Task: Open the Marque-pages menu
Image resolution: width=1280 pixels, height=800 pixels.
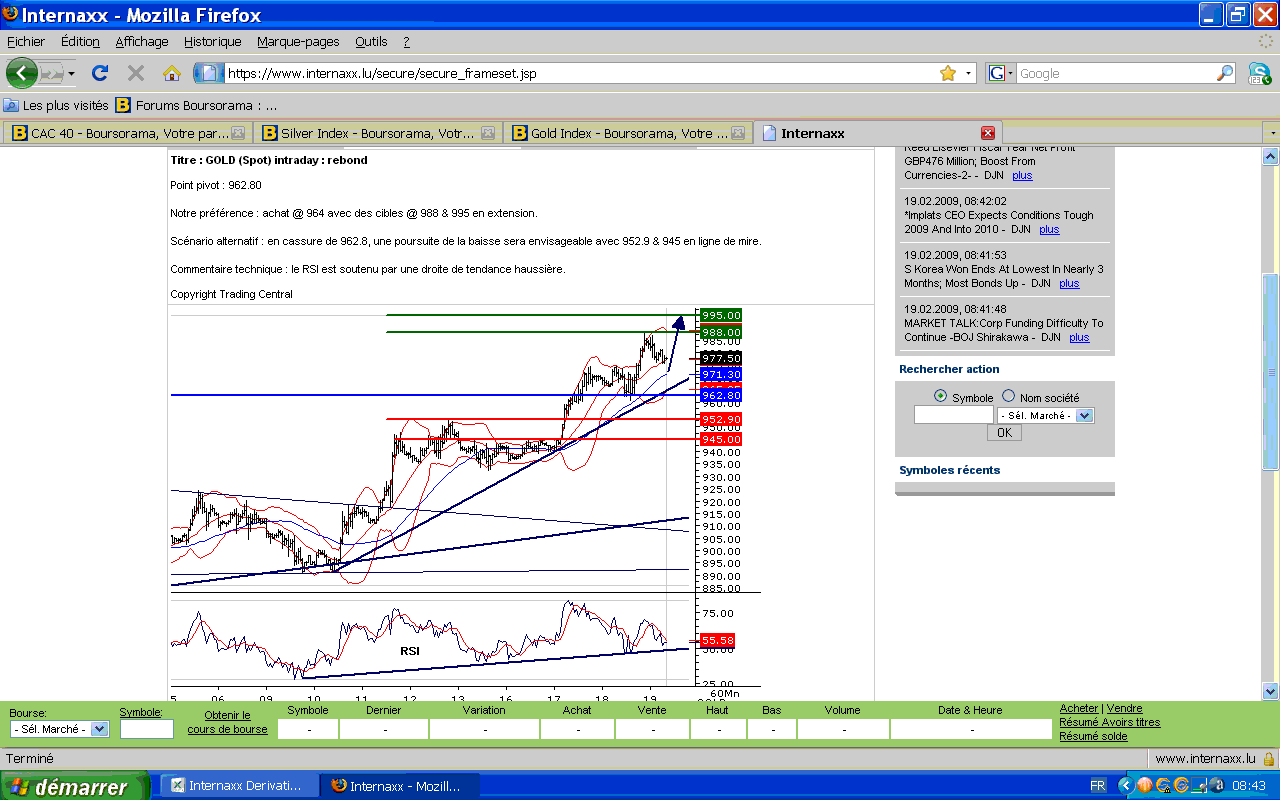Action: coord(298,42)
